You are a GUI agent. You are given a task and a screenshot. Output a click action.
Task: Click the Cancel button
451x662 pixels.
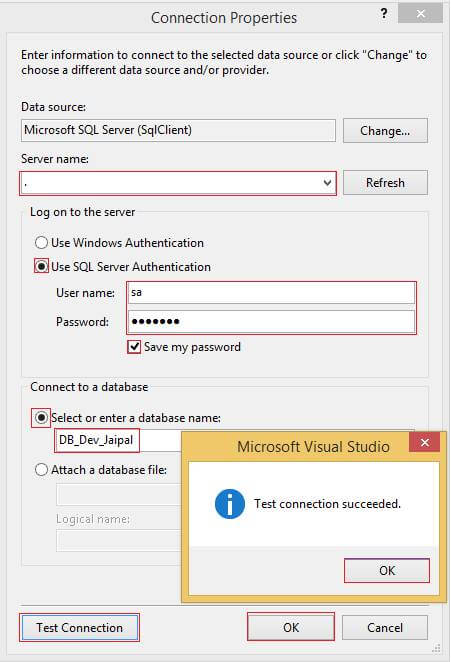(385, 628)
